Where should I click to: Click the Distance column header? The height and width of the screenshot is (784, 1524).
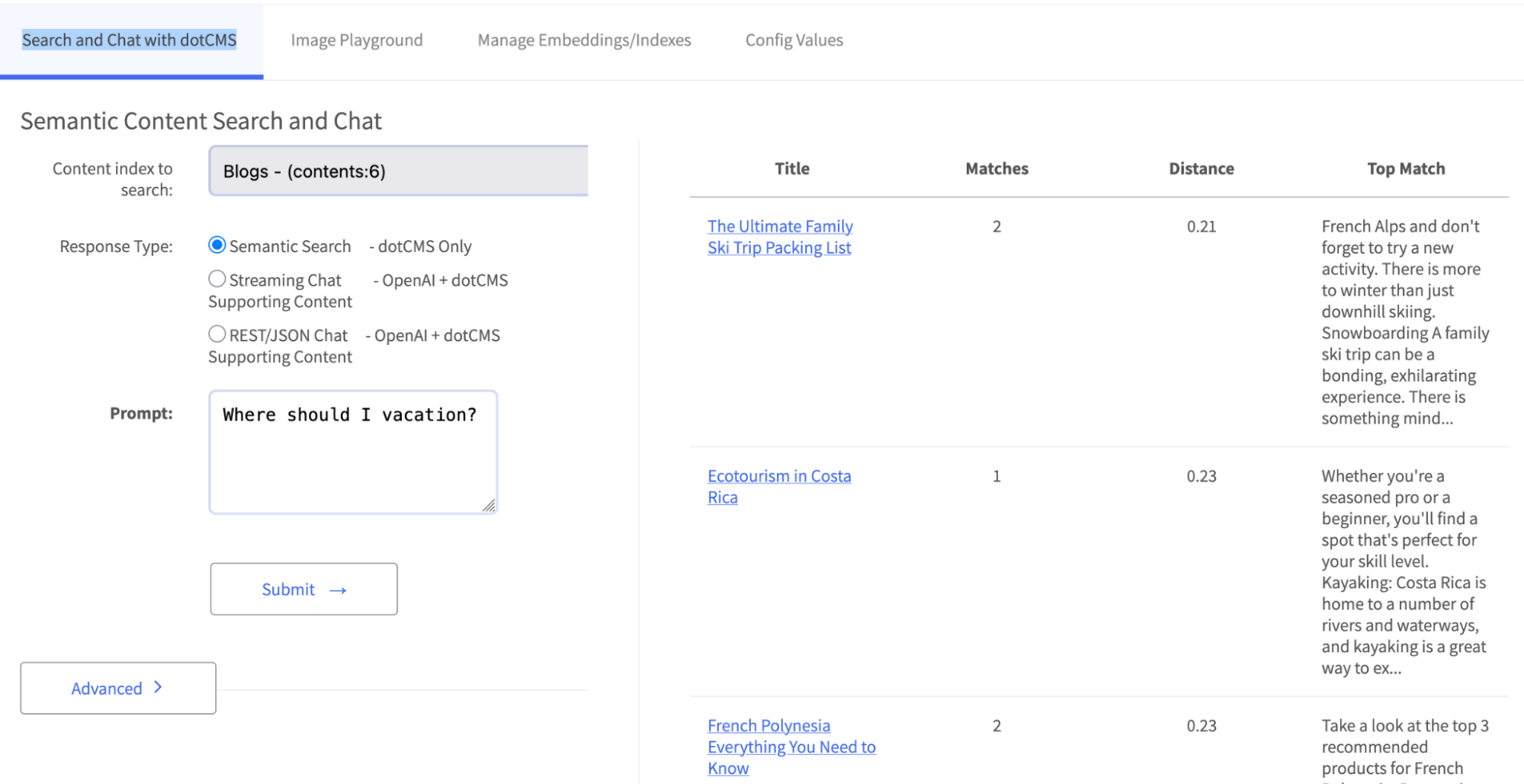point(1201,169)
